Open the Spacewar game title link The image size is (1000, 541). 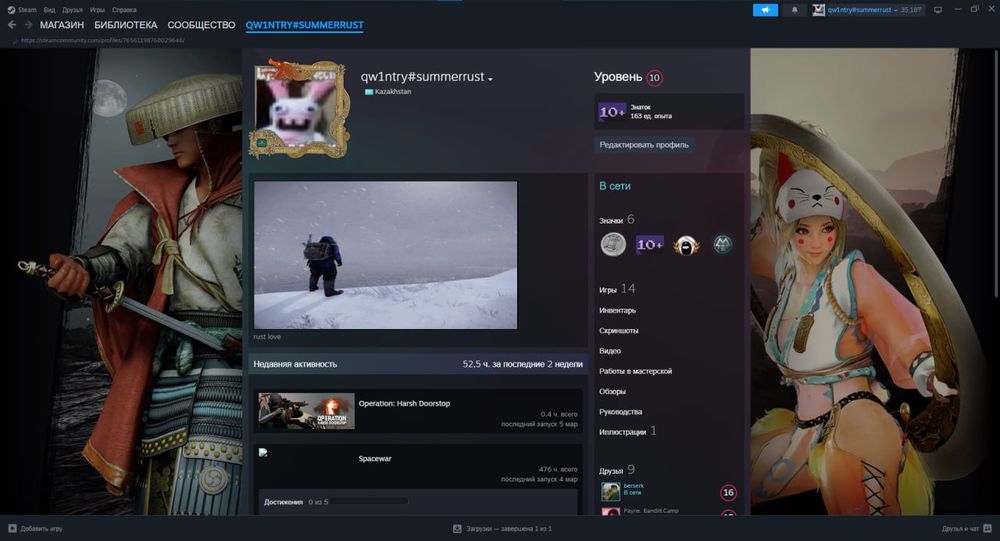coord(375,459)
